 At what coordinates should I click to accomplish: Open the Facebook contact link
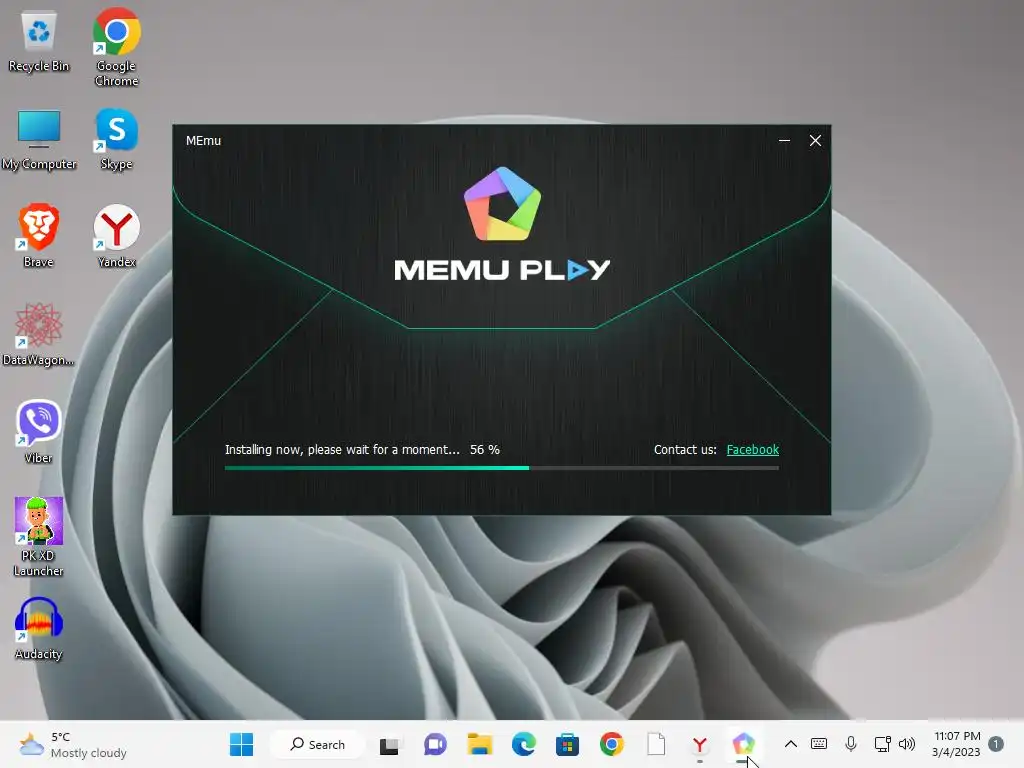[x=752, y=449]
